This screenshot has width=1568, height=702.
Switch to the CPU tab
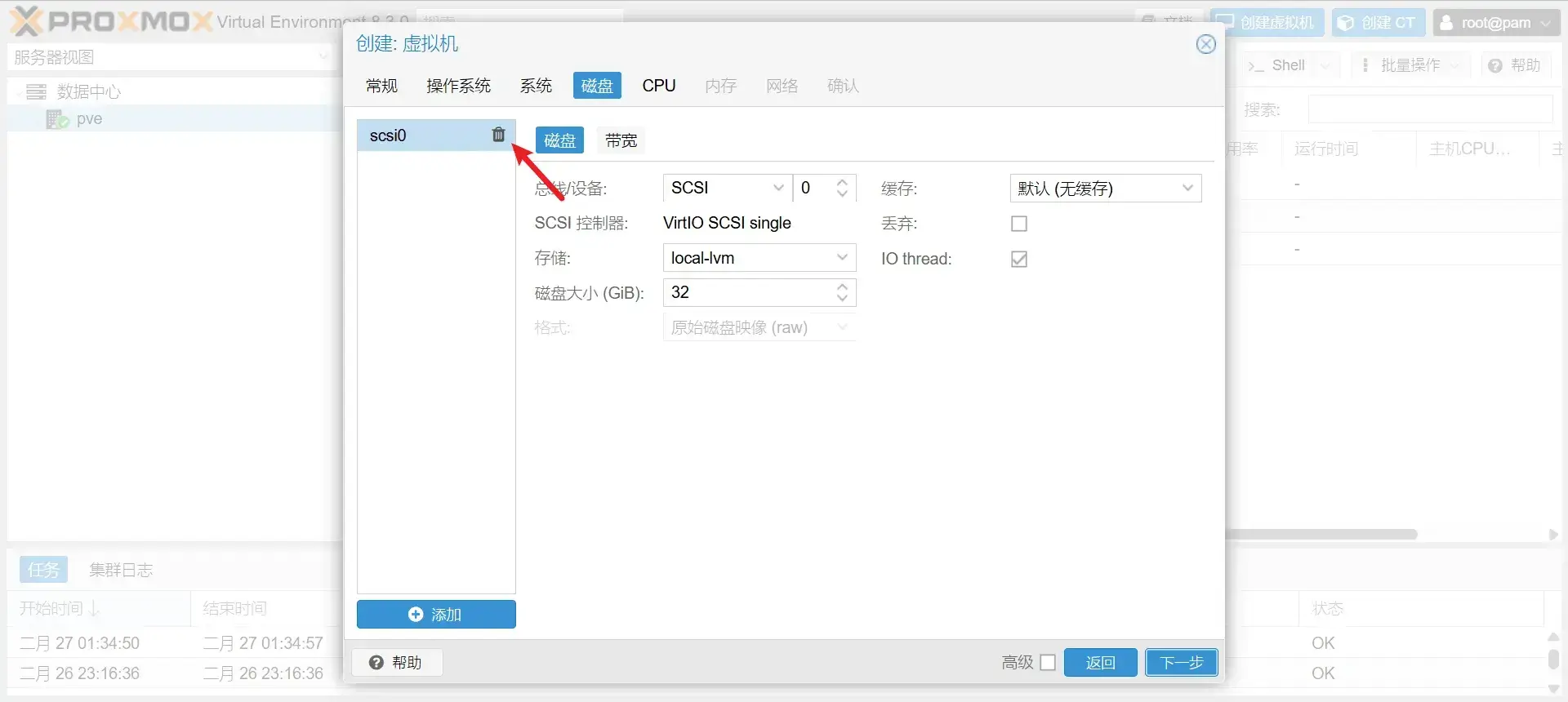pos(658,86)
